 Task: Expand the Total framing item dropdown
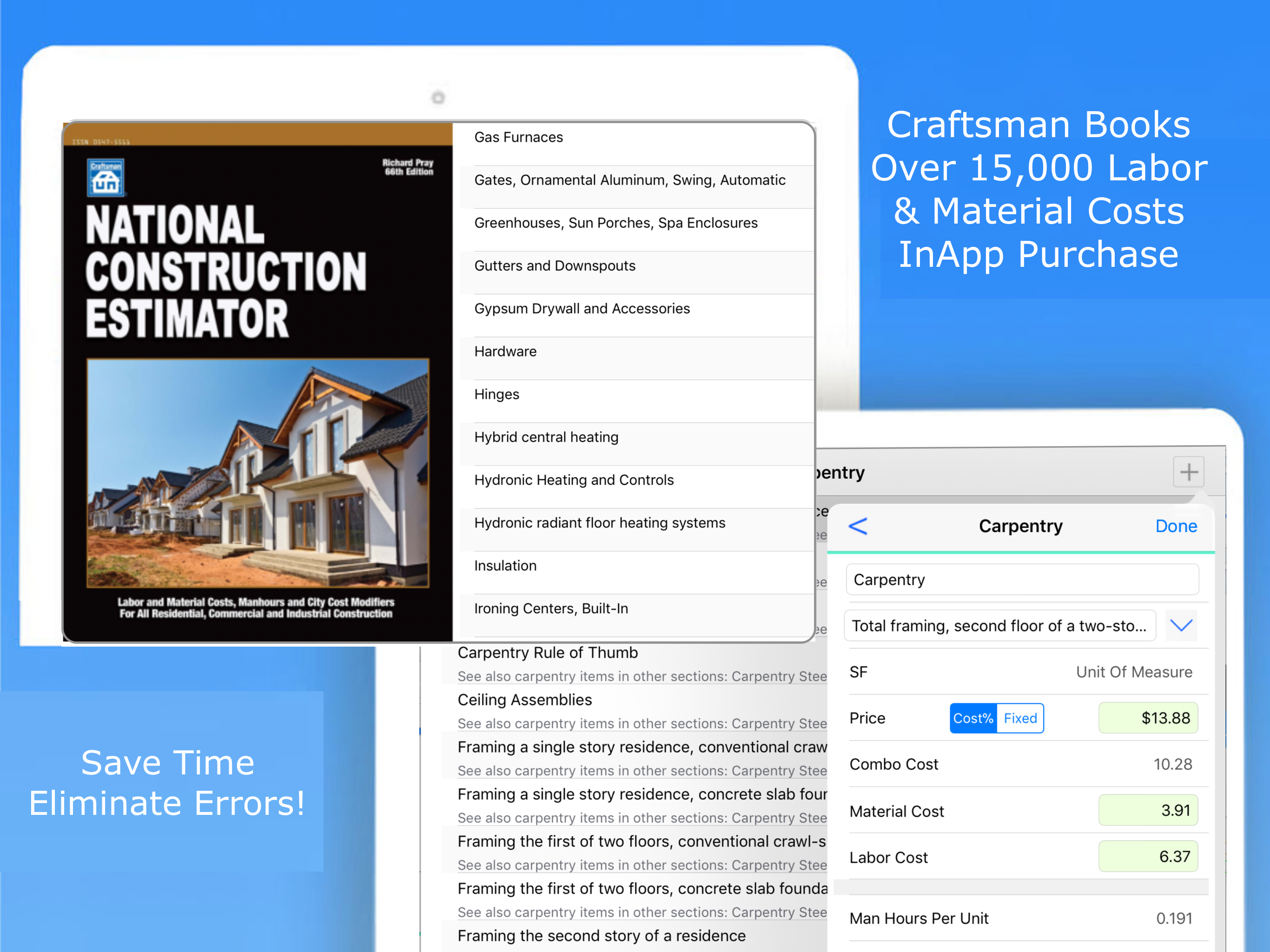1181,625
